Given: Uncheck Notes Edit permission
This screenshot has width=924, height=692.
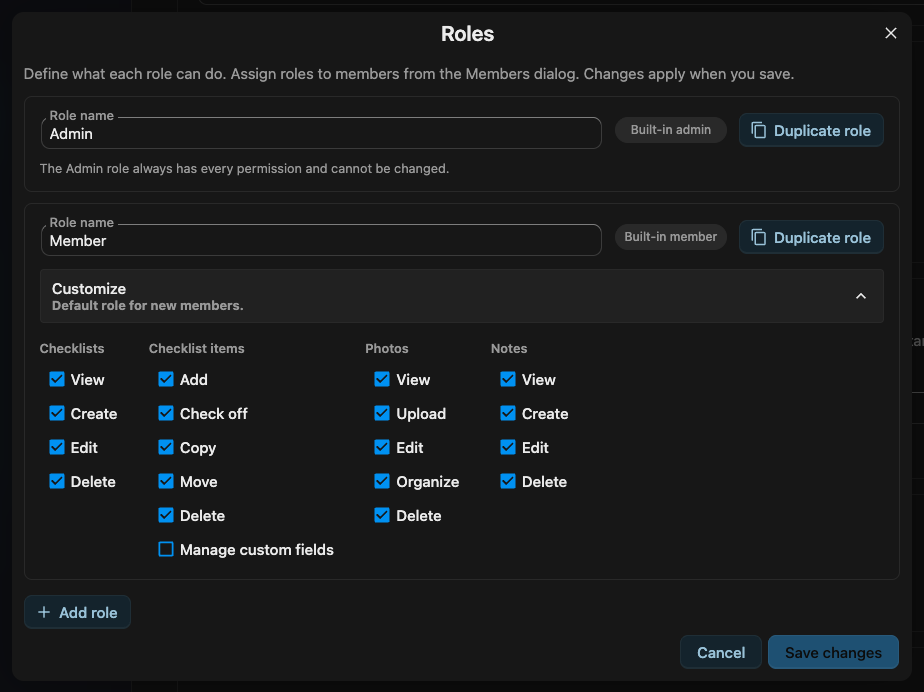Looking at the screenshot, I should tap(508, 447).
